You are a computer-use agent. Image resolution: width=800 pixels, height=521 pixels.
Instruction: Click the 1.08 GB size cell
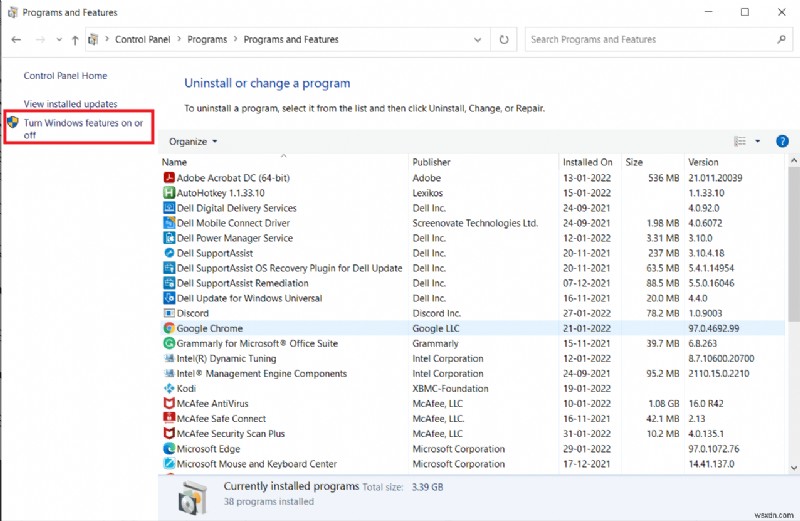tap(664, 404)
